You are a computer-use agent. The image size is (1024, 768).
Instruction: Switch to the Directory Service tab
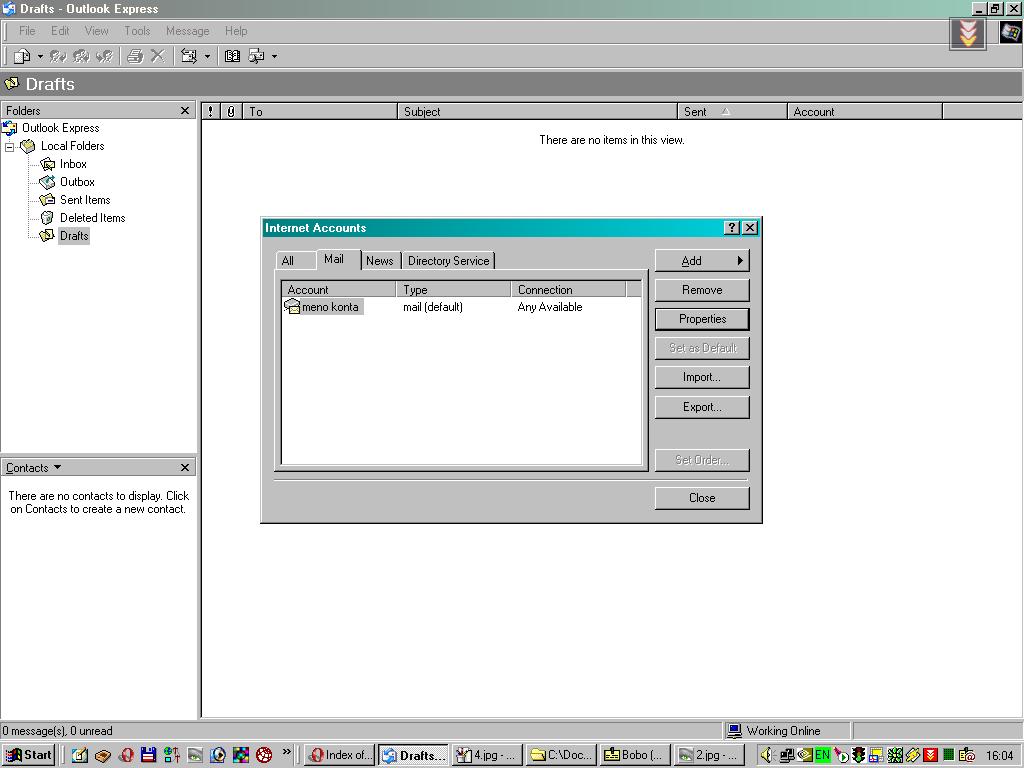click(448, 261)
